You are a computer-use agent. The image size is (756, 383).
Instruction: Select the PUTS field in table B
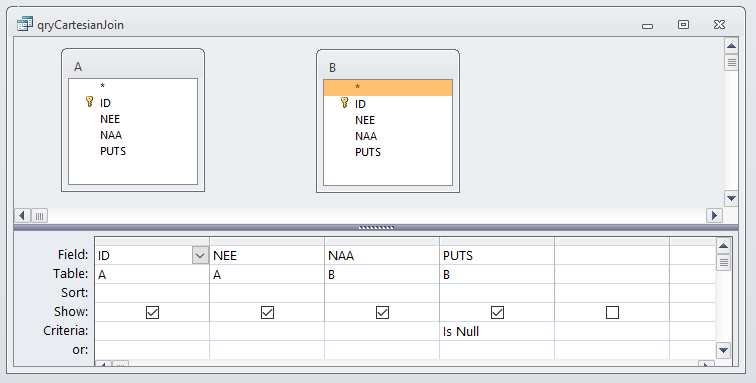[x=388, y=152]
